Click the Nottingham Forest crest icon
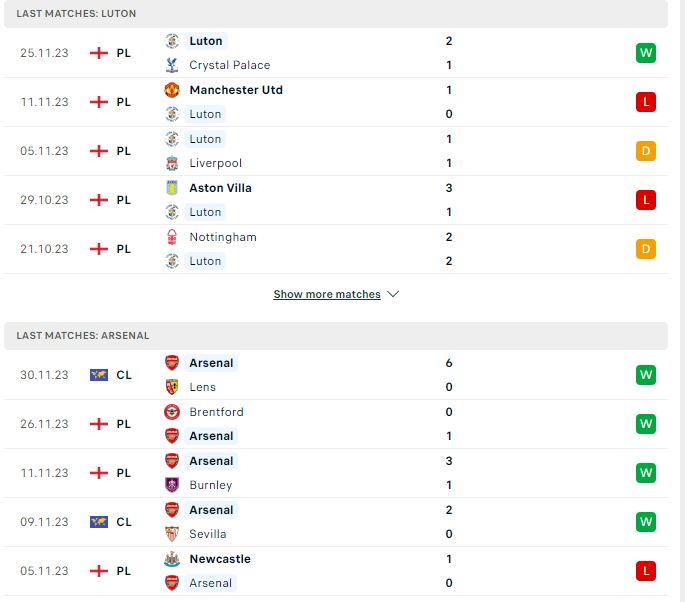Viewport: 685px width, 602px height. point(172,237)
